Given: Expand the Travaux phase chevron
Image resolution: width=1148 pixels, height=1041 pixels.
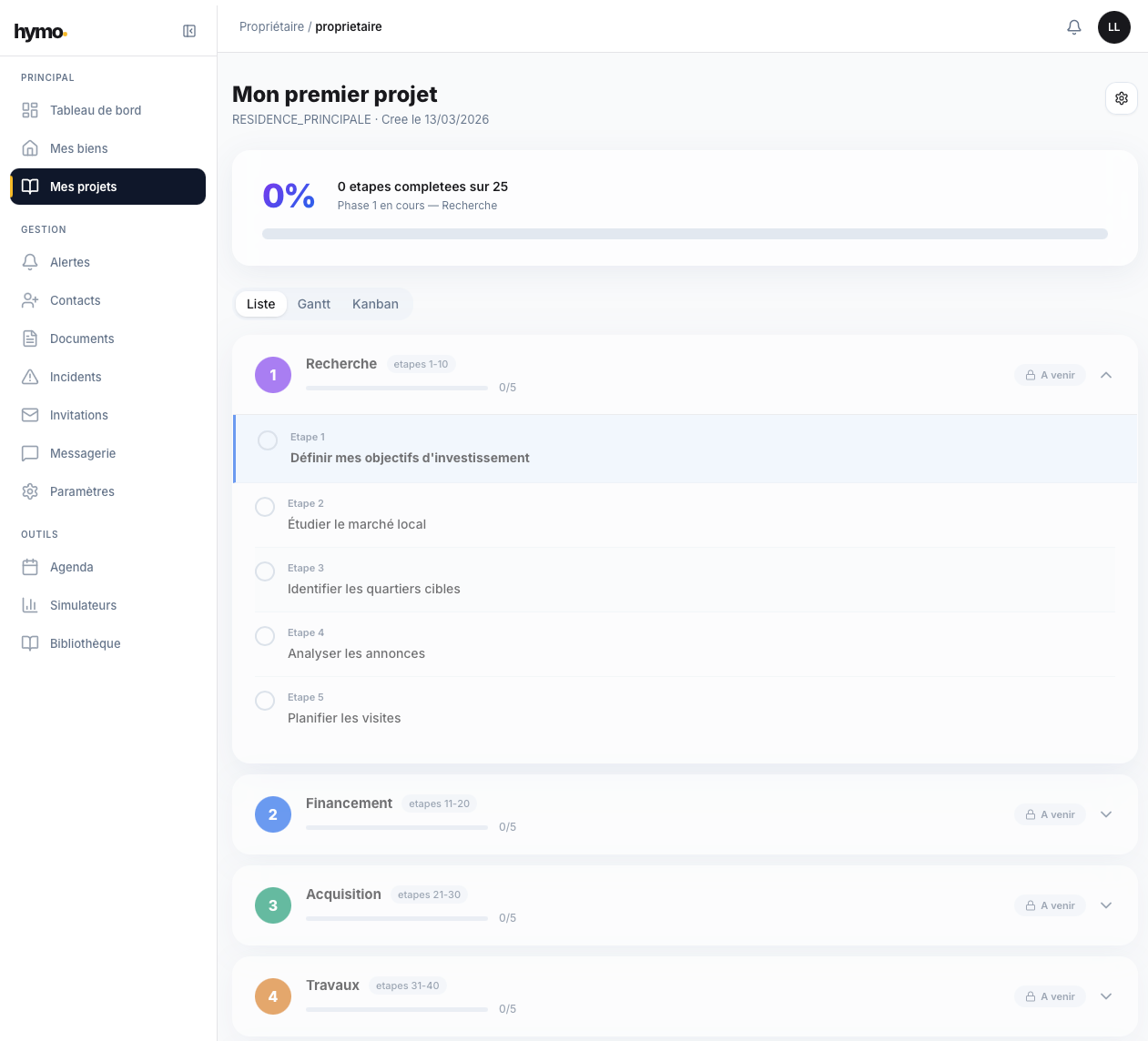Looking at the screenshot, I should (1106, 996).
